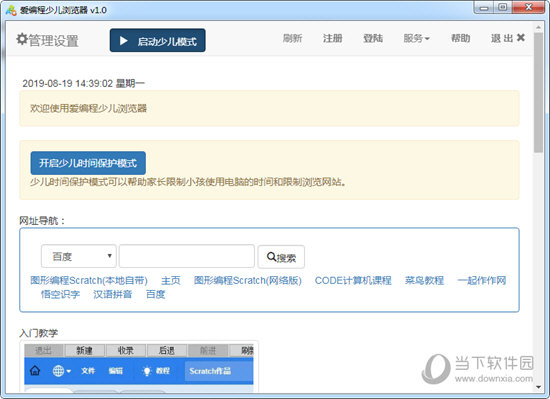Click the 搜索 search button

[x=281, y=257]
